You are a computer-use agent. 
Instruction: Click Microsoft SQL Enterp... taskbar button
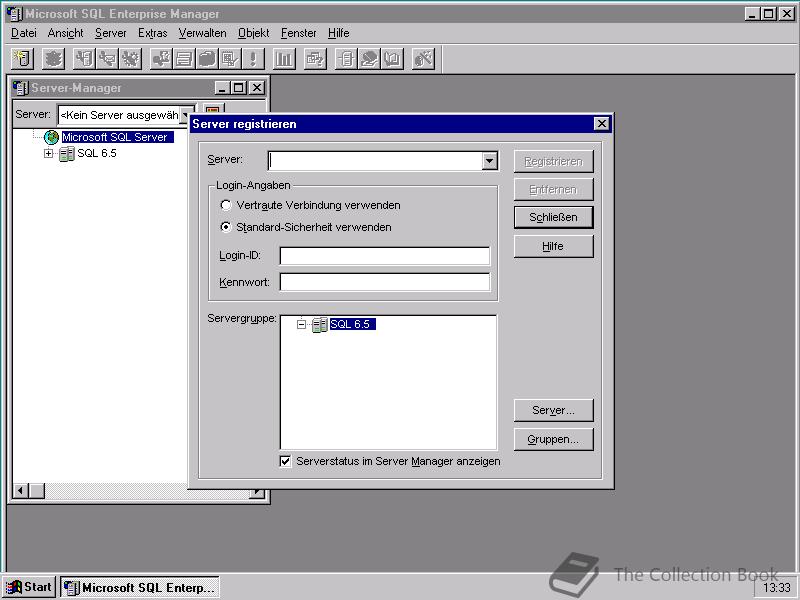tap(140, 587)
